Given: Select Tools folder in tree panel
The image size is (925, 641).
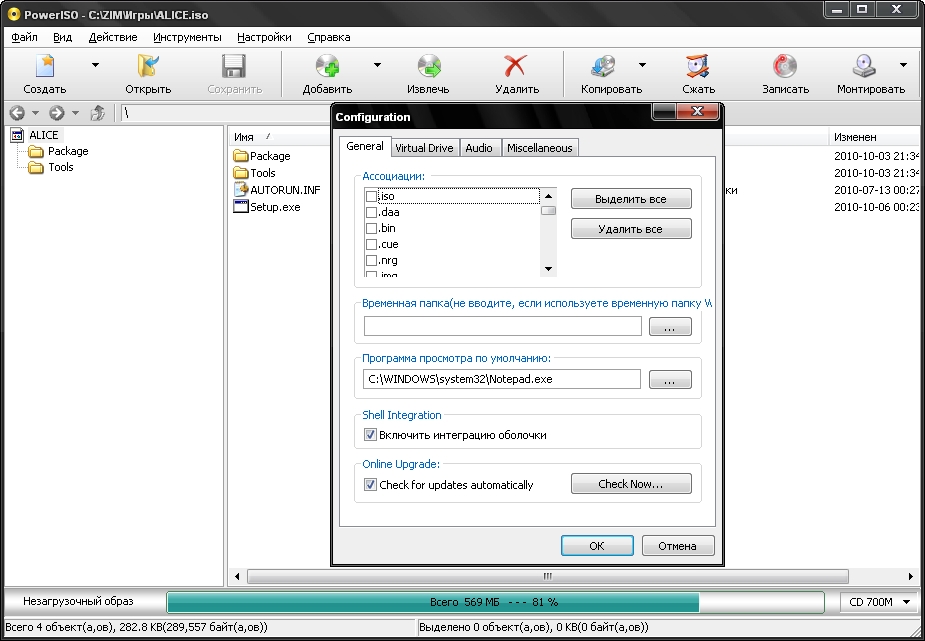Looking at the screenshot, I should click(x=61, y=167).
